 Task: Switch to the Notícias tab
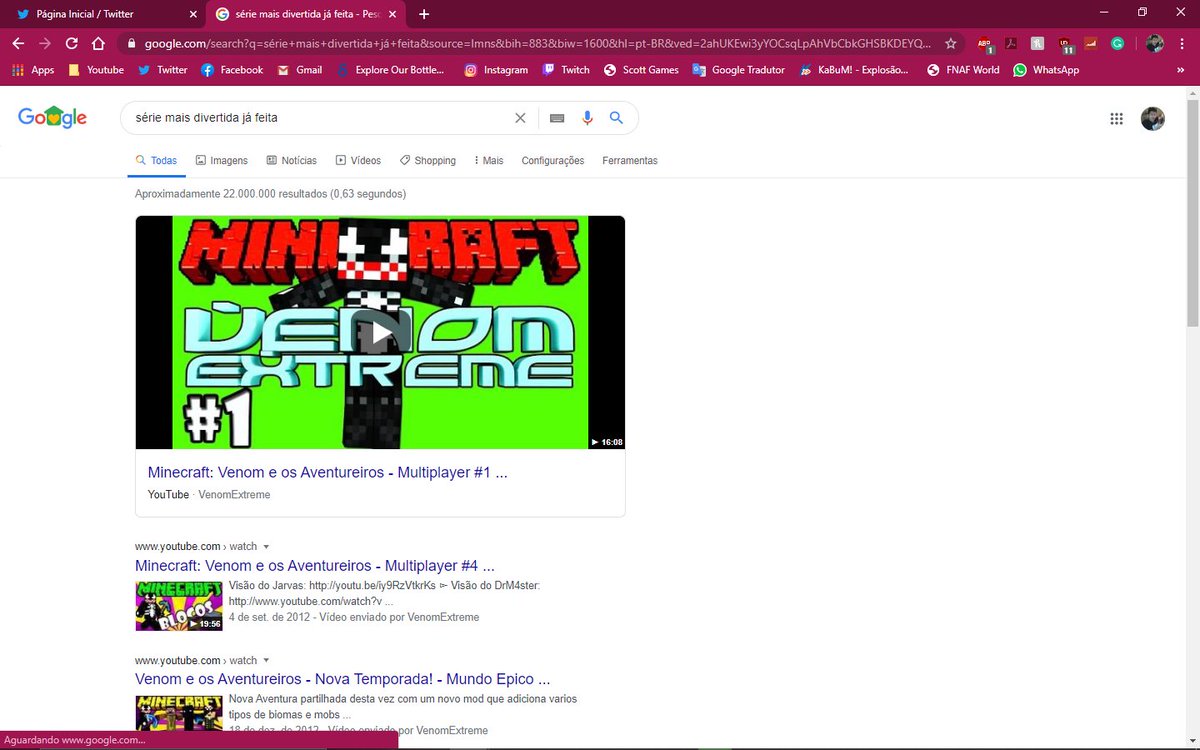tap(291, 160)
